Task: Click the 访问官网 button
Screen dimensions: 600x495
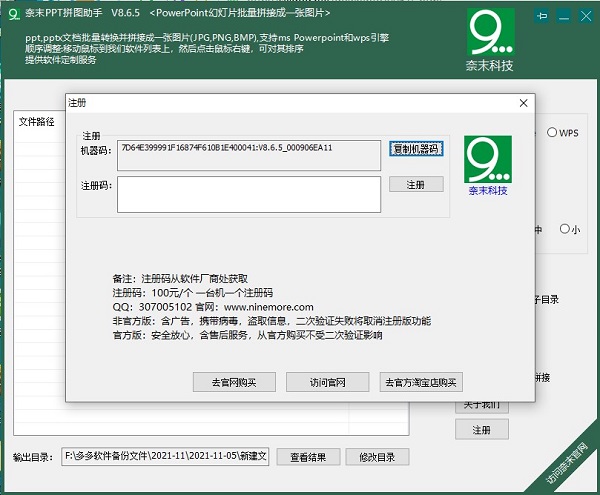Action: coord(328,382)
